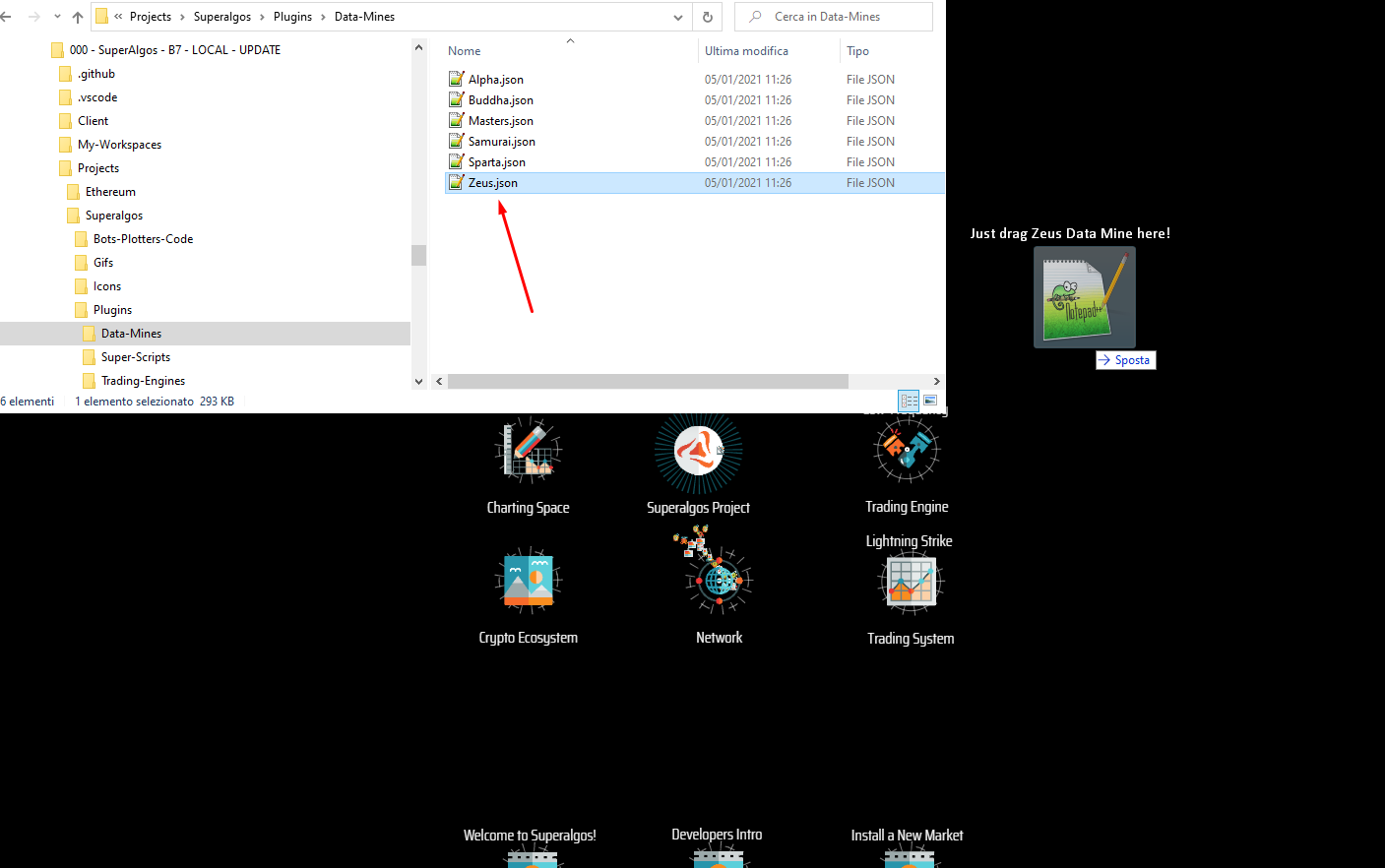This screenshot has width=1385, height=868.
Task: Select the Projects folder in tree
Action: (98, 168)
